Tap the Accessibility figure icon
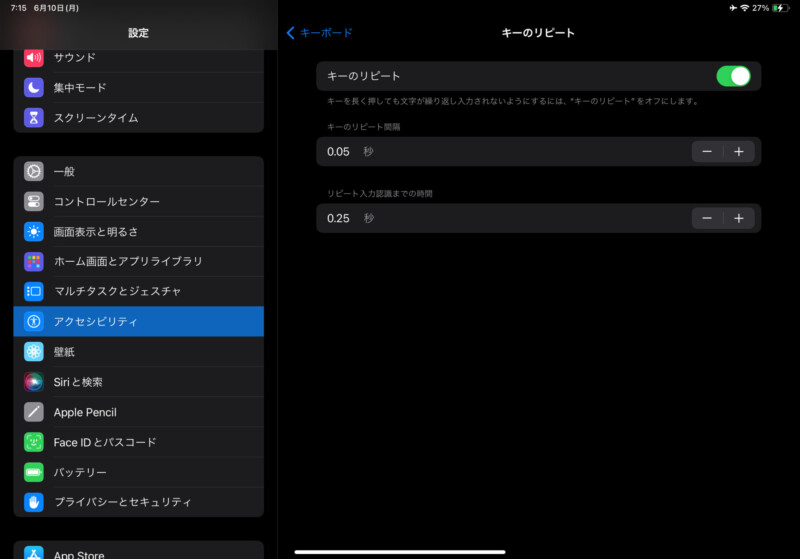This screenshot has width=800, height=559. (x=34, y=321)
